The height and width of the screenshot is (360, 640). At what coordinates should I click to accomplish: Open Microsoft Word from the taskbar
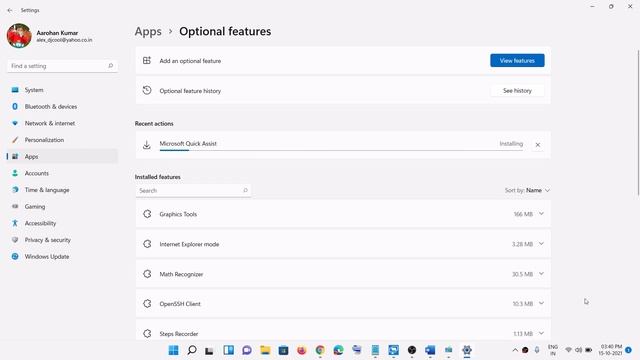click(x=430, y=350)
